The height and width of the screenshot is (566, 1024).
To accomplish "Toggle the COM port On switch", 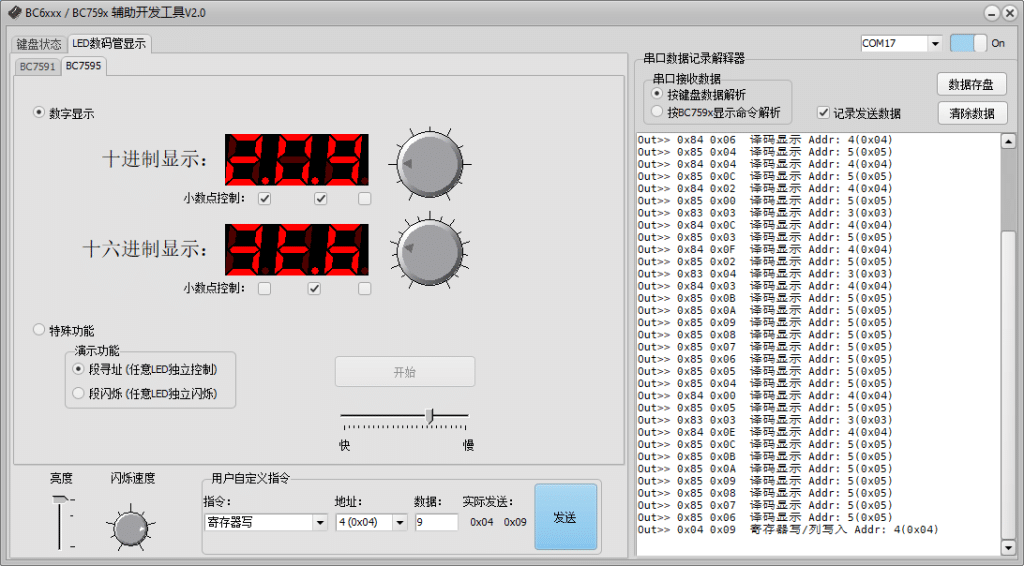I will click(968, 43).
